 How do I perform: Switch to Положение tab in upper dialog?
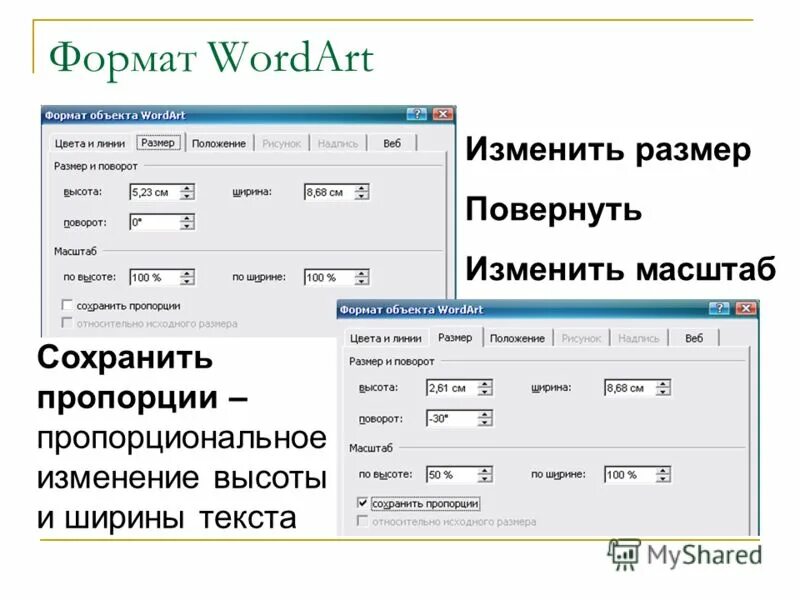coord(219,144)
